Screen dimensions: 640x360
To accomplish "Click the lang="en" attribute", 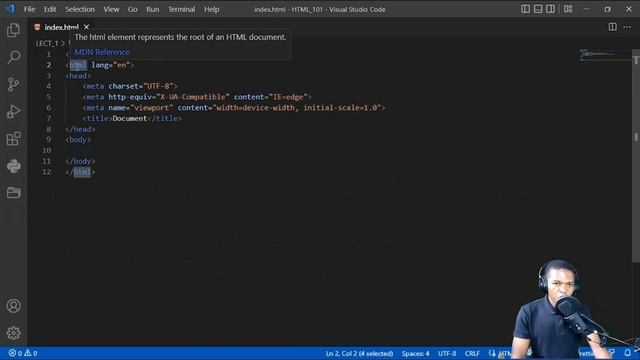I will click(x=110, y=65).
